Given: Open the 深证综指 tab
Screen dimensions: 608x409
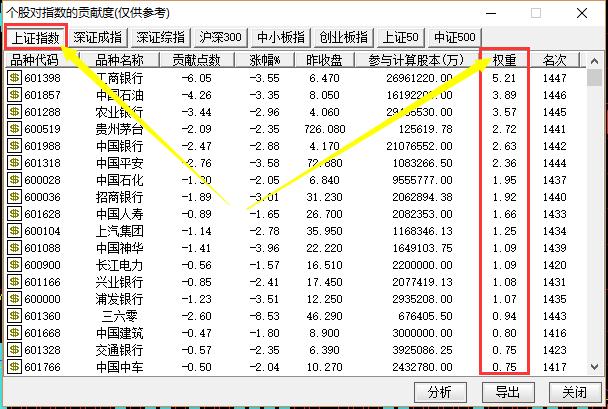Looking at the screenshot, I should pos(161,38).
